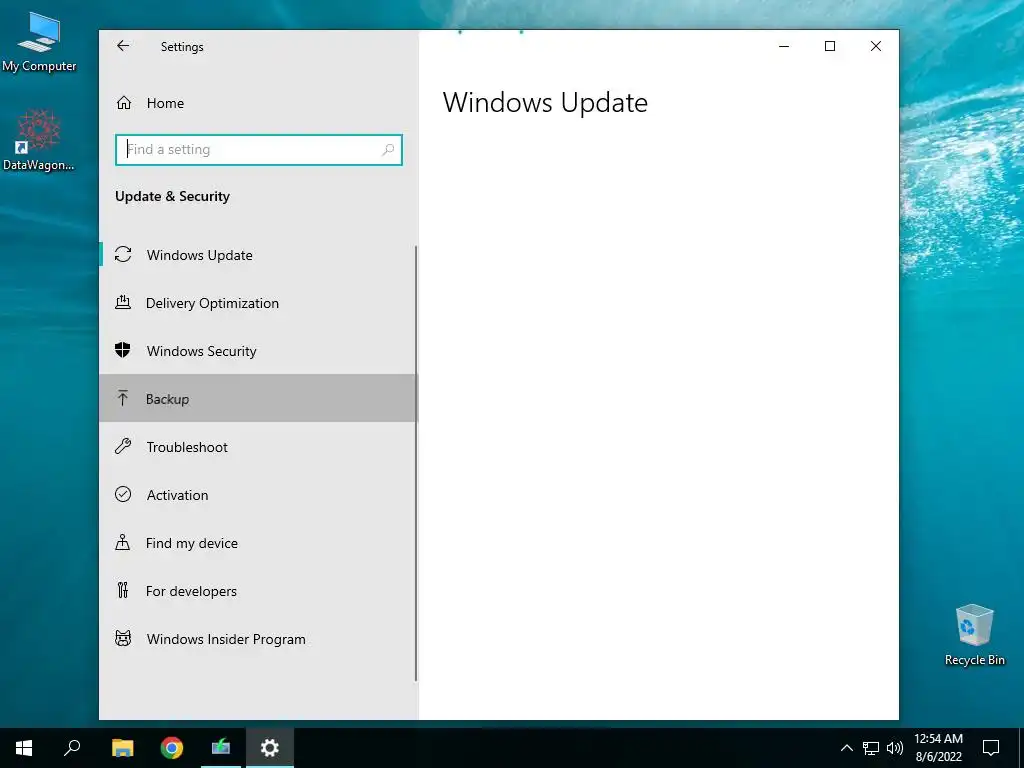Open the Start menu from the taskbar
This screenshot has width=1024, height=768.
(x=24, y=748)
